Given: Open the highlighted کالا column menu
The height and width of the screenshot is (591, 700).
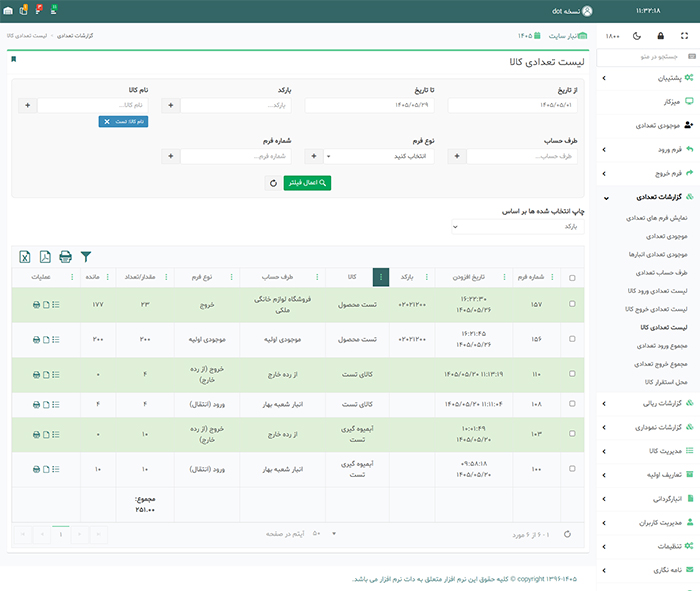Looking at the screenshot, I should (381, 277).
